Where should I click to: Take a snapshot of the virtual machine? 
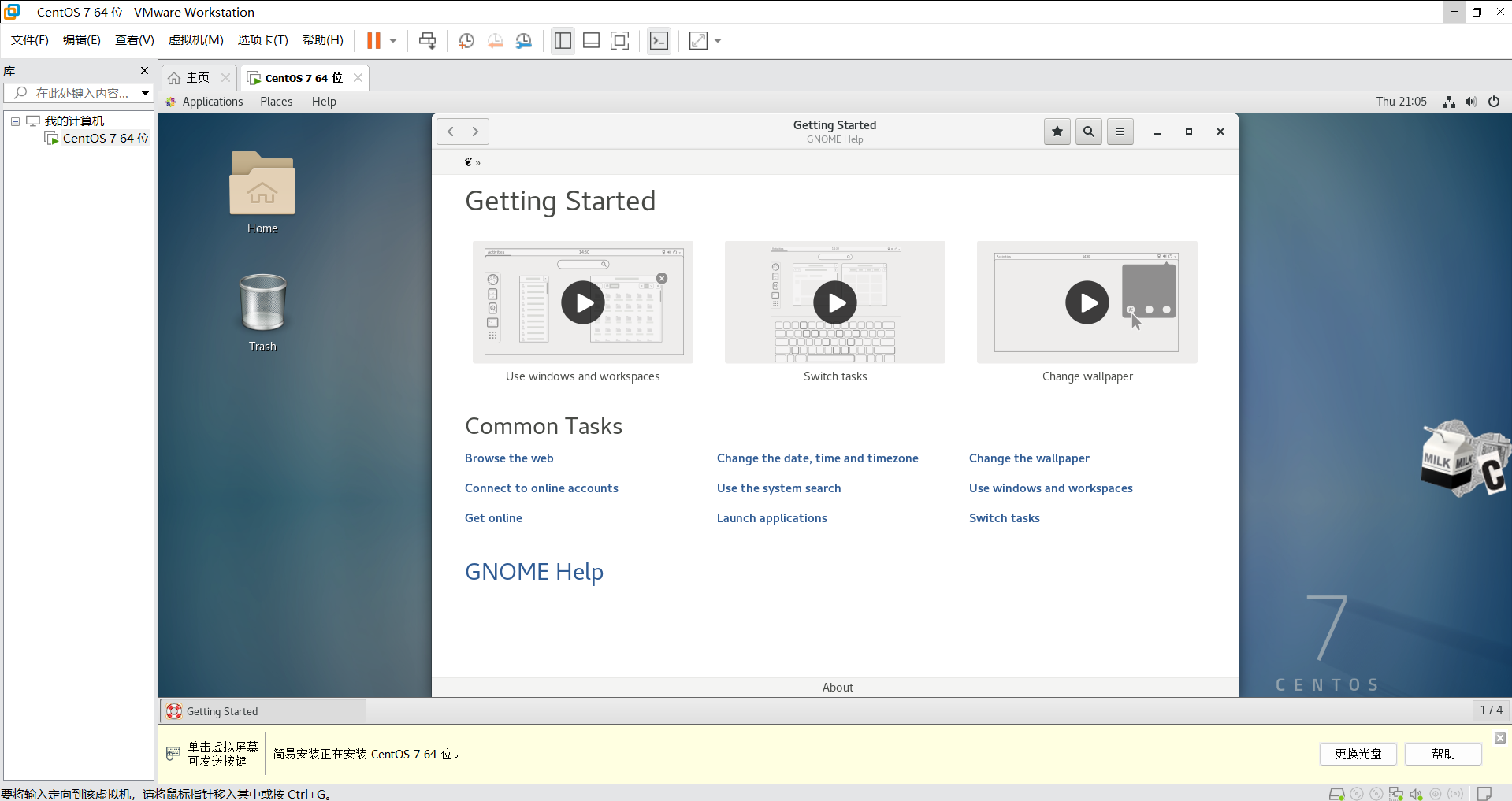[466, 41]
